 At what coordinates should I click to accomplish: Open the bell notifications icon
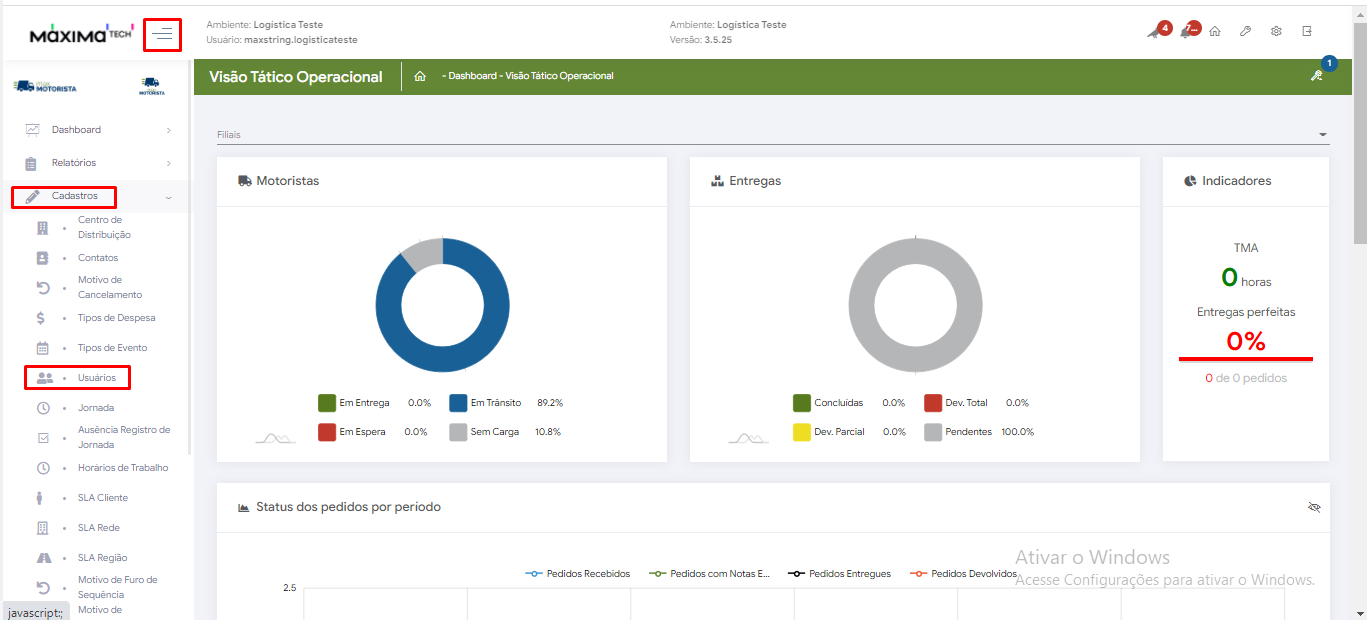(x=1186, y=31)
